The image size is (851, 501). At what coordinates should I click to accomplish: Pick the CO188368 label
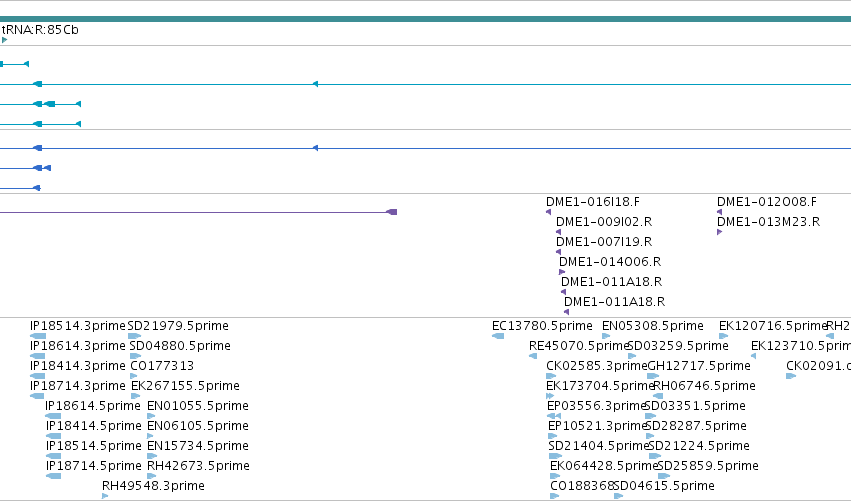pyautogui.click(x=582, y=486)
